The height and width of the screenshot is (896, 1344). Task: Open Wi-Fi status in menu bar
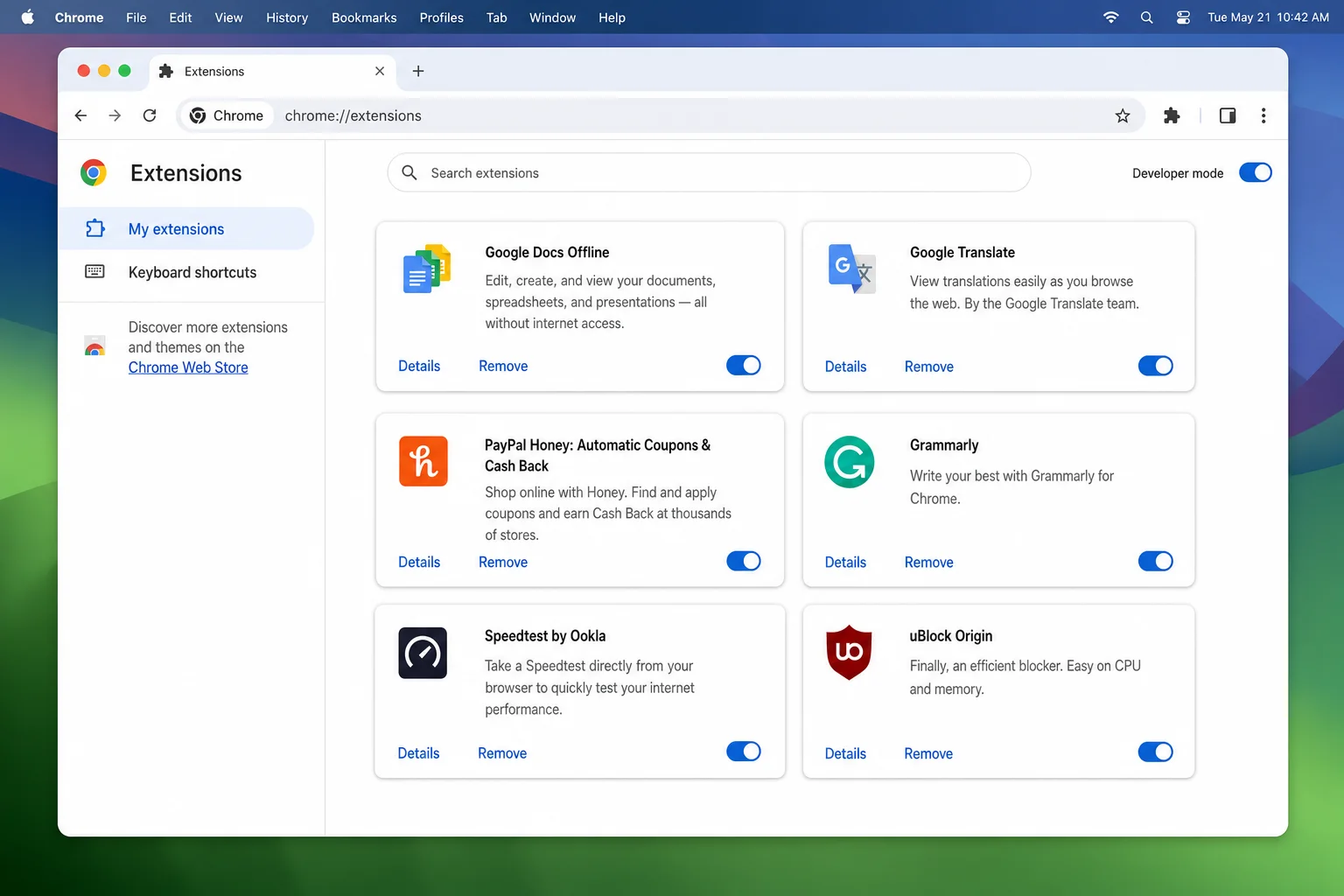(1110, 17)
